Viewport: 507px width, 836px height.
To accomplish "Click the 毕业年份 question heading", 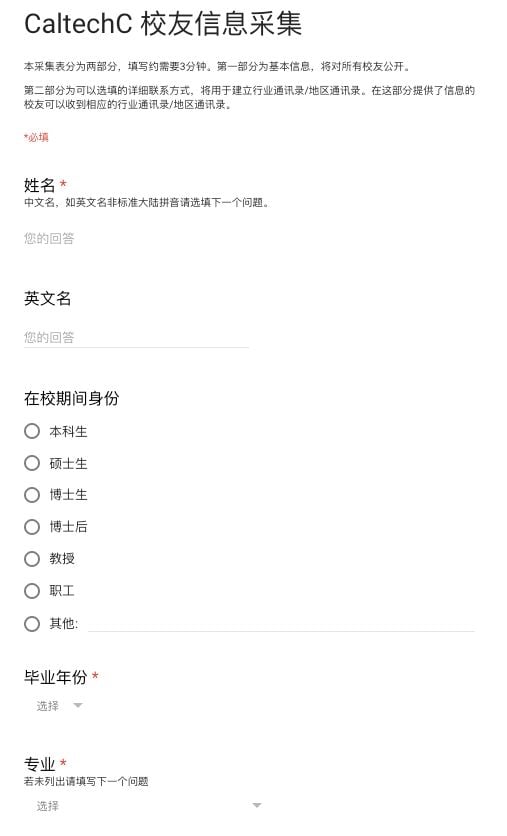I will point(55,677).
